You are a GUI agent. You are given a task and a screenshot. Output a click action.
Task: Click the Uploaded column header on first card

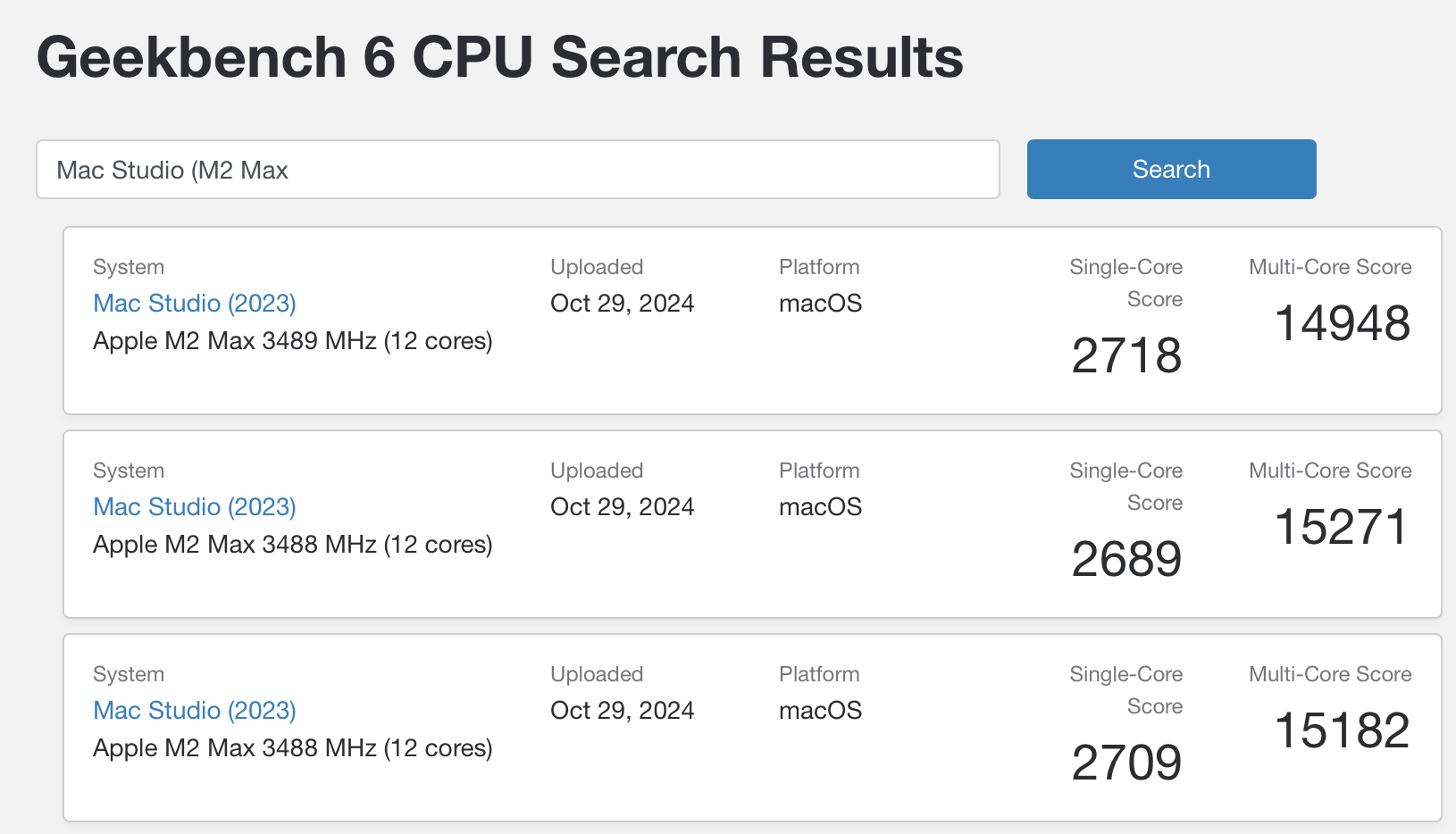click(597, 266)
